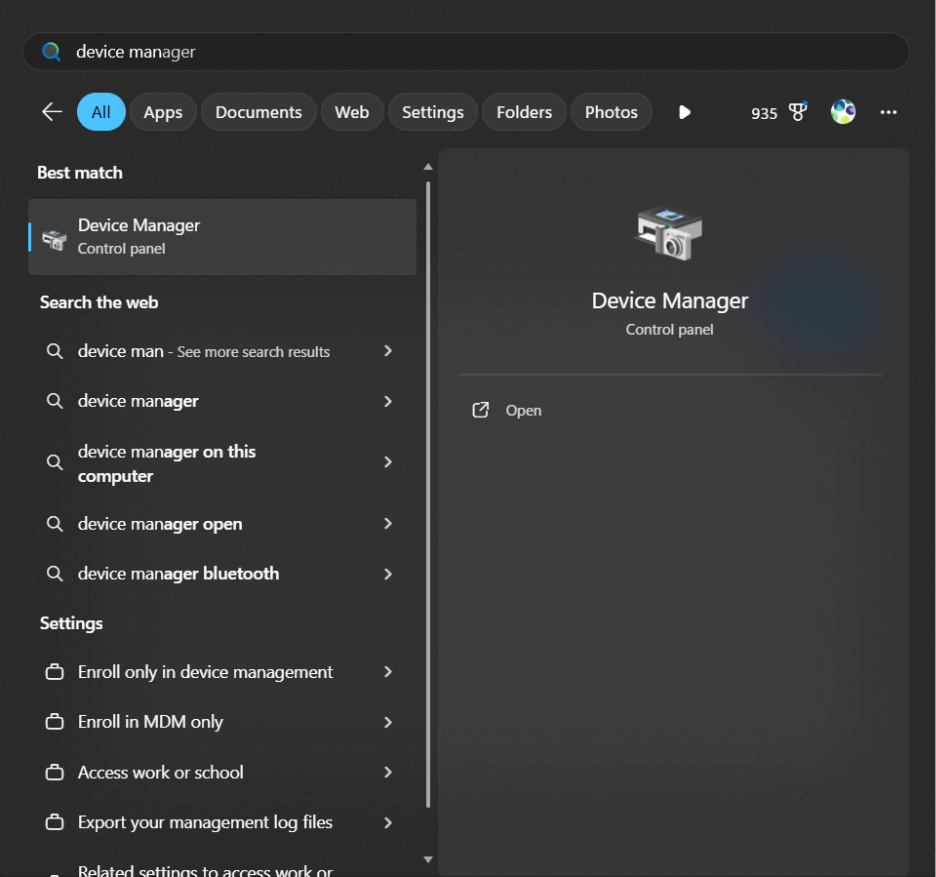Switch to the Apps filter tab
936x877 pixels.
163,112
